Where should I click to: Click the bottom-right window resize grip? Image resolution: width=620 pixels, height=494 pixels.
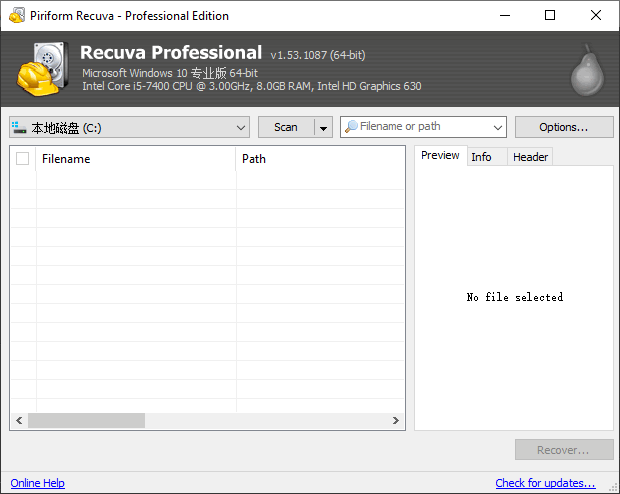click(614, 488)
